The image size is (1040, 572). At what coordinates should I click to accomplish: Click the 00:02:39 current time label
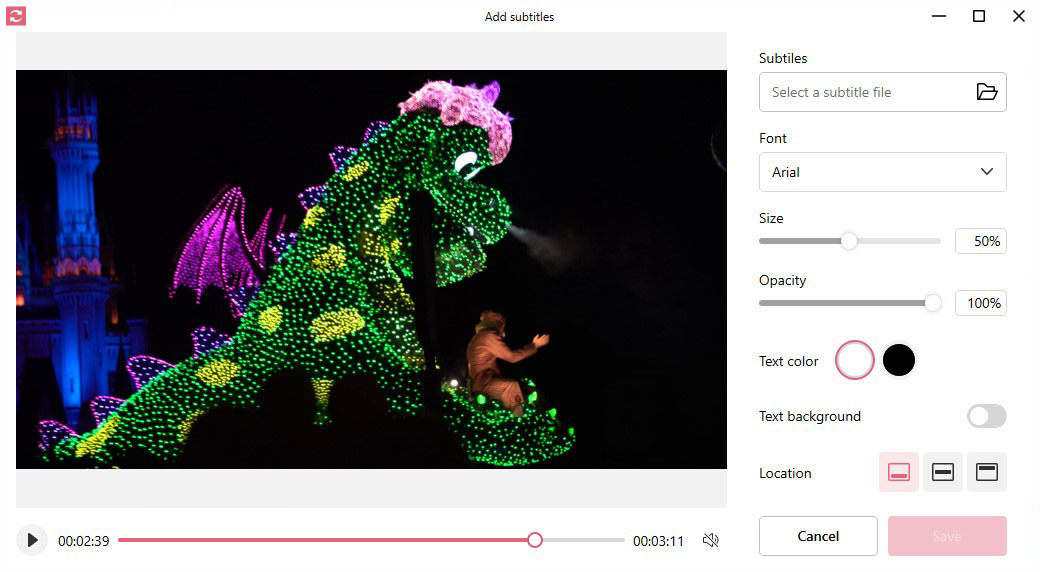coord(84,541)
